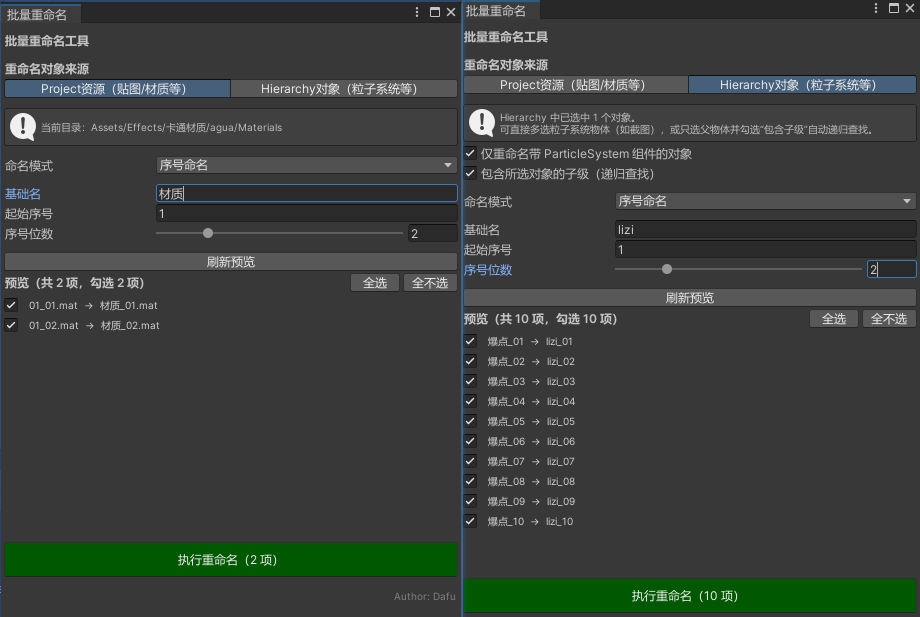Viewport: 920px width, 617px height.
Task: Close the right batch rename window
Action: point(909,8)
